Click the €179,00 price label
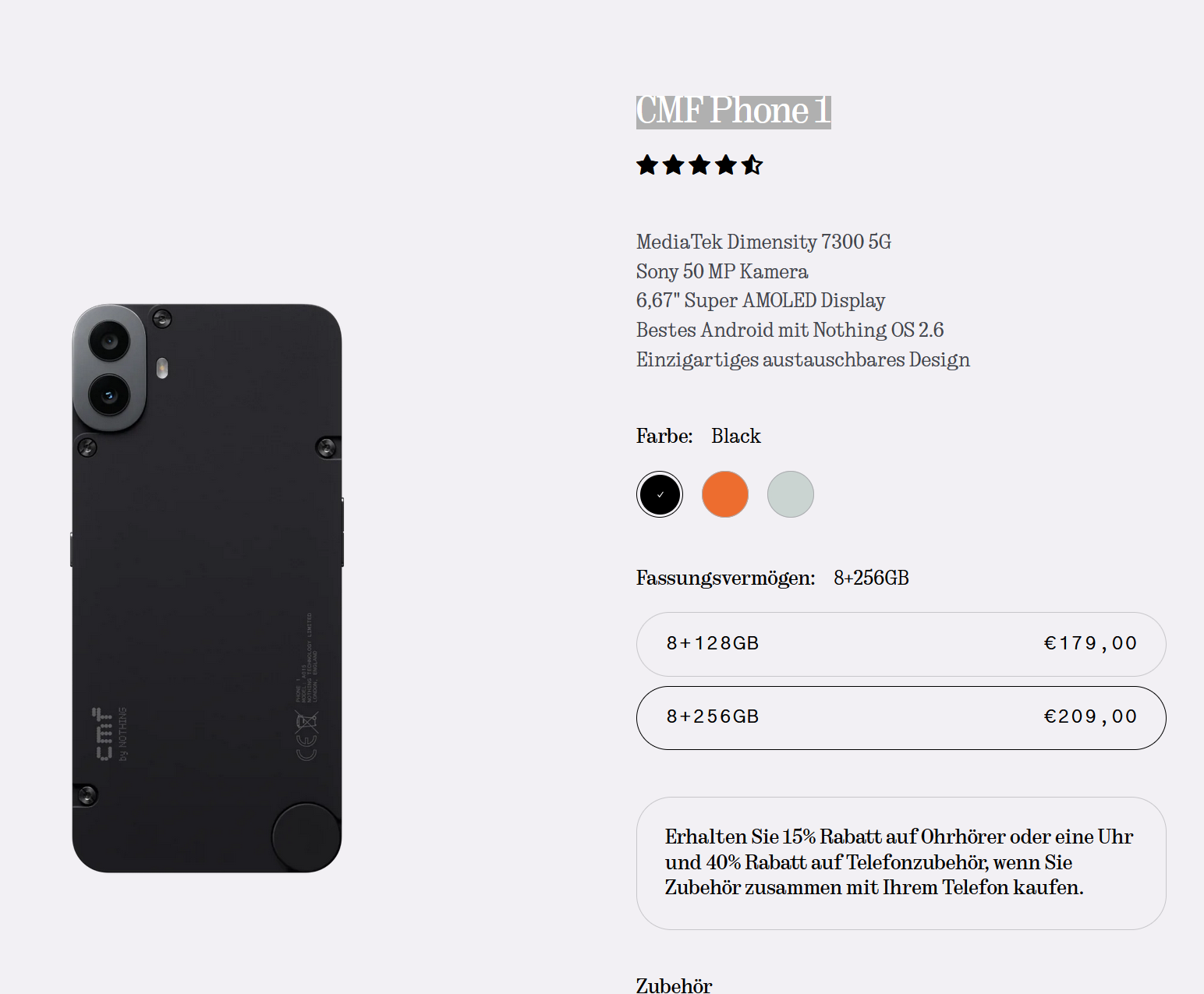Image resolution: width=1204 pixels, height=994 pixels. (x=1090, y=643)
